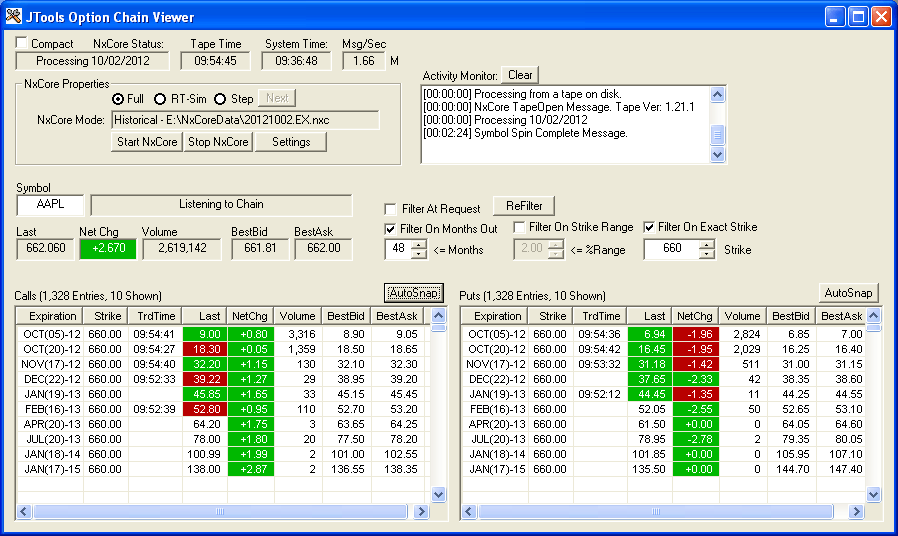The height and width of the screenshot is (536, 898).
Task: Click AutoSnap button above Calls table
Action: [x=413, y=293]
